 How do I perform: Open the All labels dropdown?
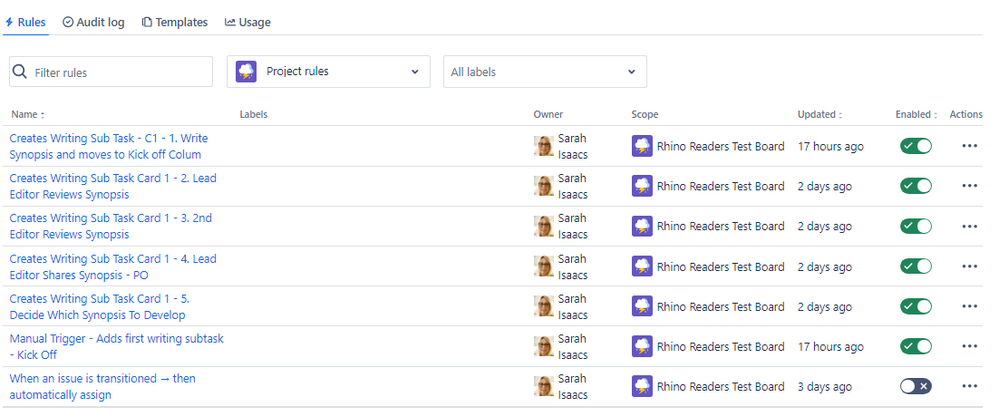[x=544, y=72]
